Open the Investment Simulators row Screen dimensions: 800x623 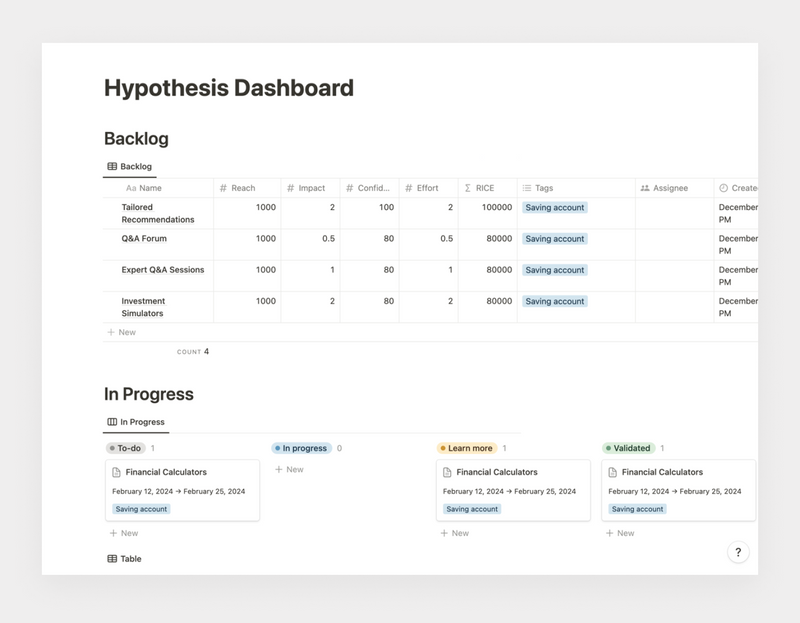tap(143, 307)
